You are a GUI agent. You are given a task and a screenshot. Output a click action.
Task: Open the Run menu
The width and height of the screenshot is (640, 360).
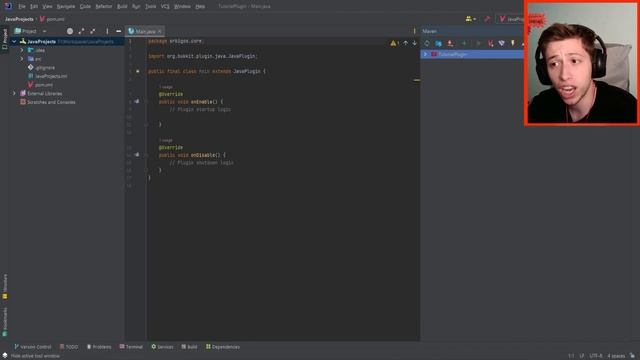(136, 7)
